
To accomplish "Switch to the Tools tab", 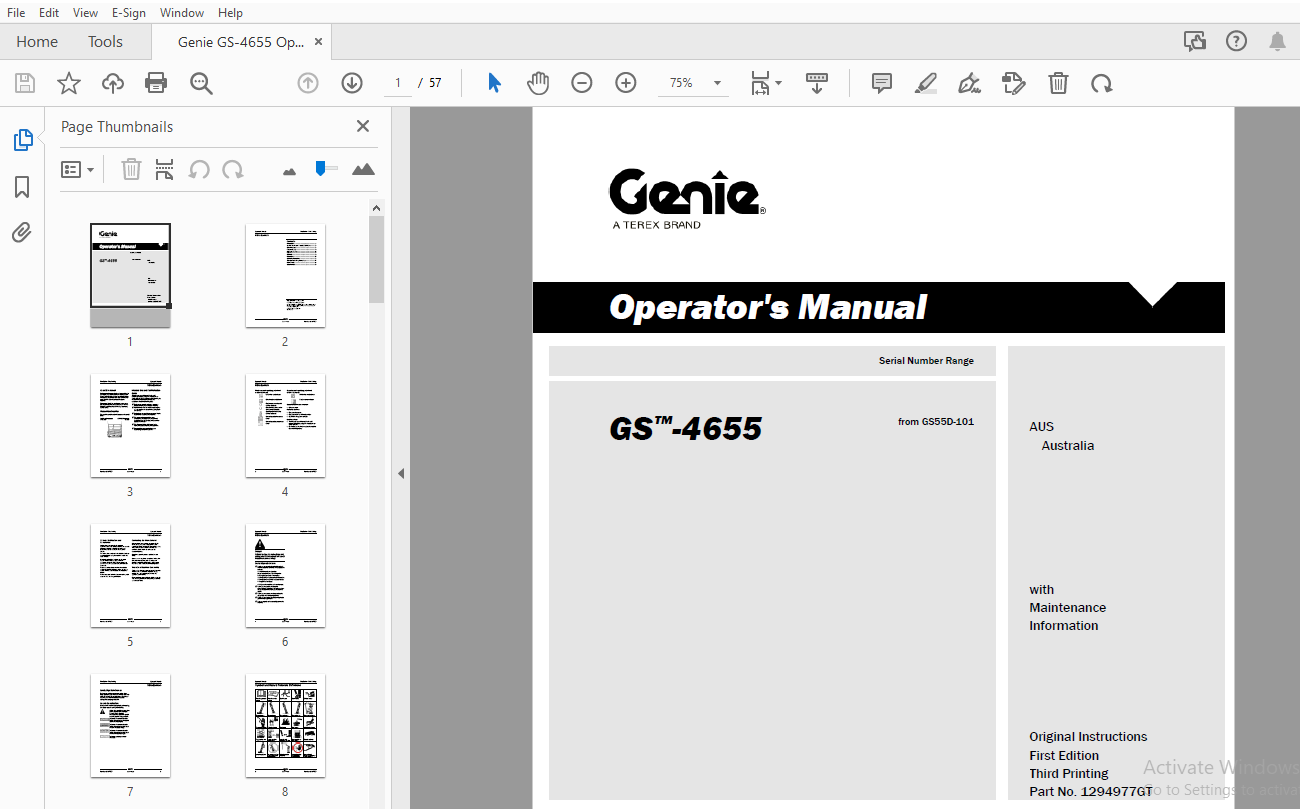I will coord(105,41).
